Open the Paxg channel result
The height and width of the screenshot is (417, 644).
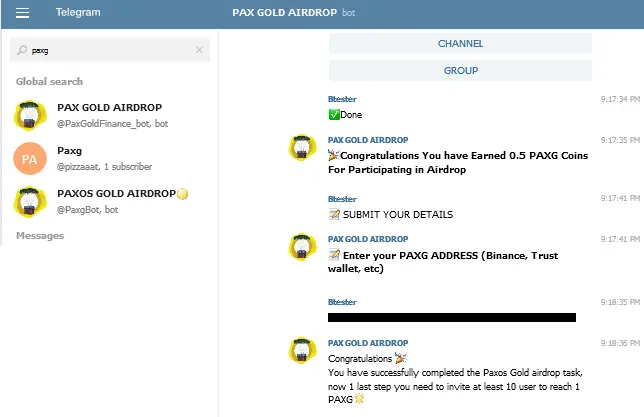(110, 159)
